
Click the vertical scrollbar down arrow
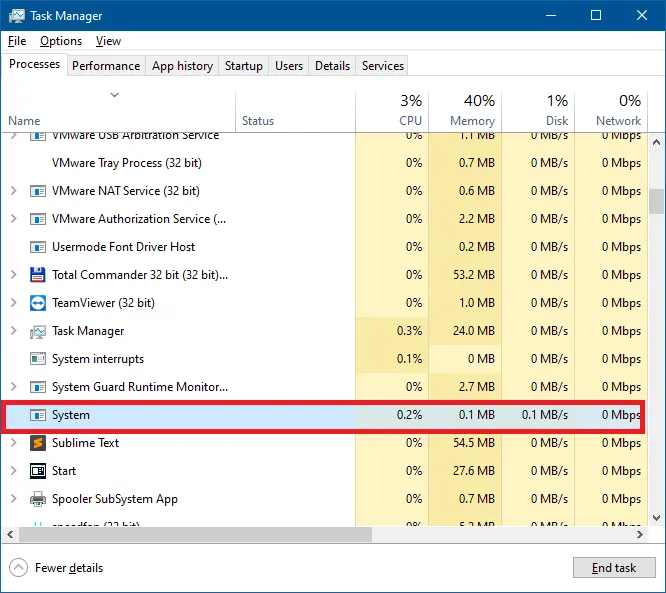(656, 518)
